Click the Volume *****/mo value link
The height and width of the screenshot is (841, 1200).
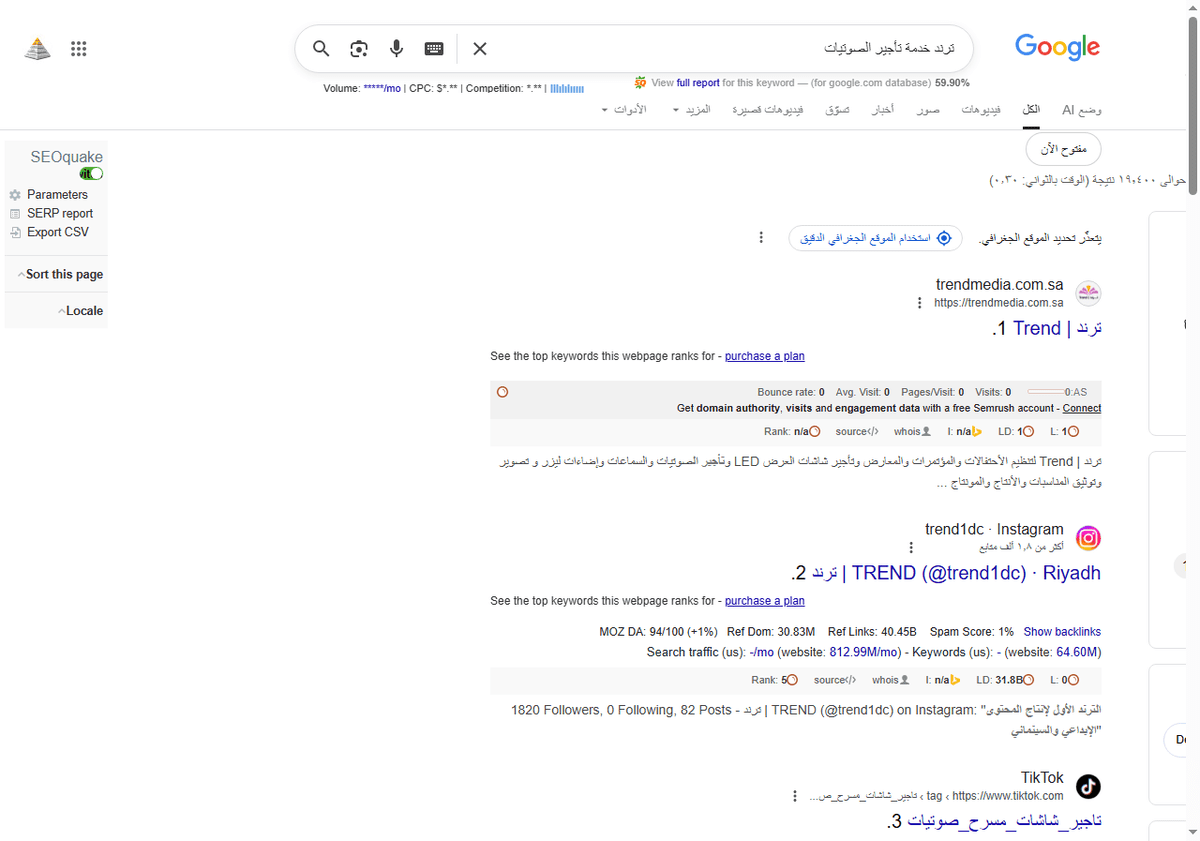[381, 88]
